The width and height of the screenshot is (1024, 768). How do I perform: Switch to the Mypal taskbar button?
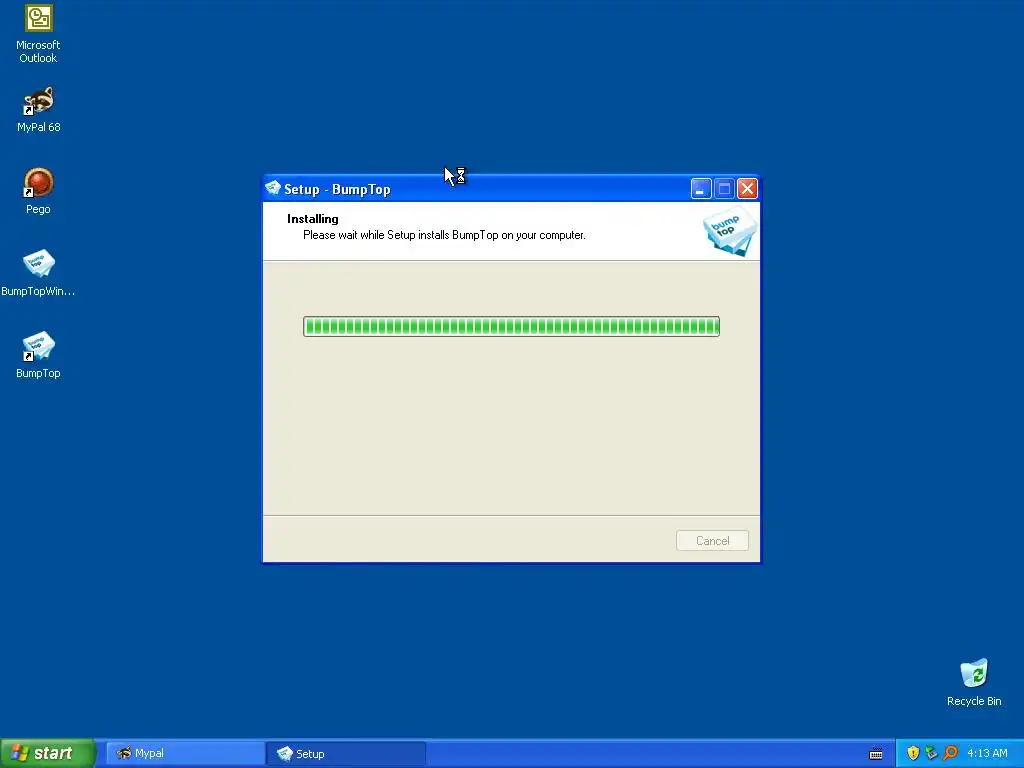coord(185,754)
